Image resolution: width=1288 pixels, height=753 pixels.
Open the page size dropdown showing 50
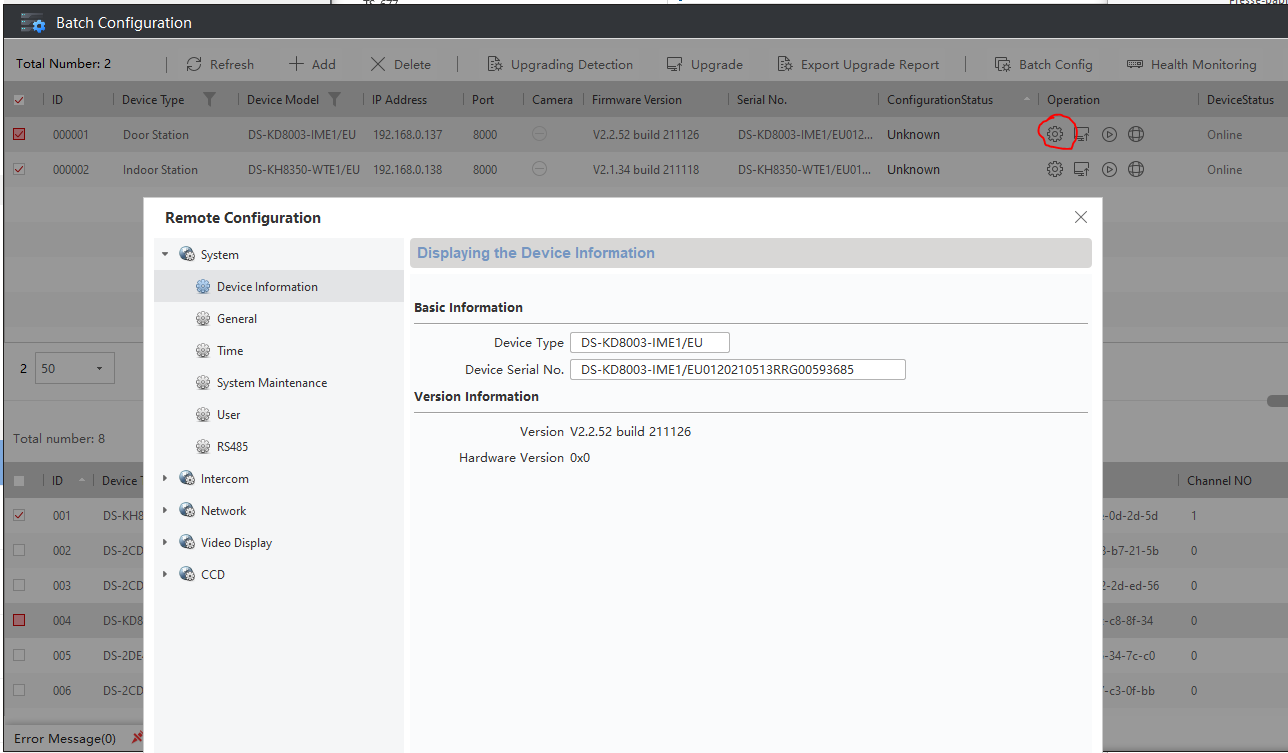pos(75,368)
